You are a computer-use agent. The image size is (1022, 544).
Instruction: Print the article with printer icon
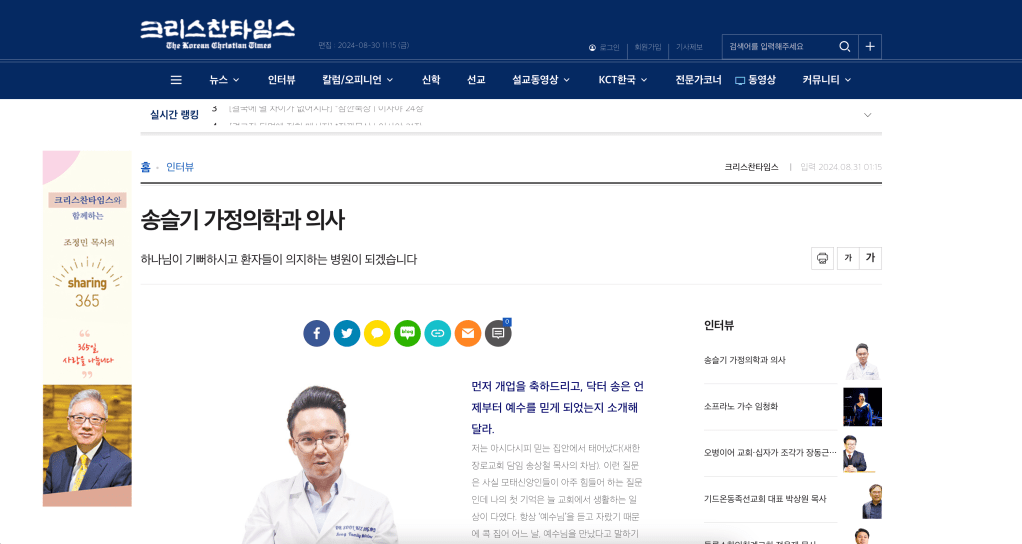coord(823,259)
